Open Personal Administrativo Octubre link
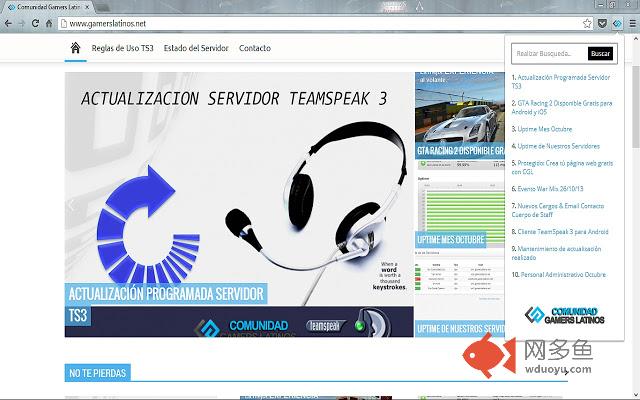This screenshot has width=640, height=400. [563, 275]
